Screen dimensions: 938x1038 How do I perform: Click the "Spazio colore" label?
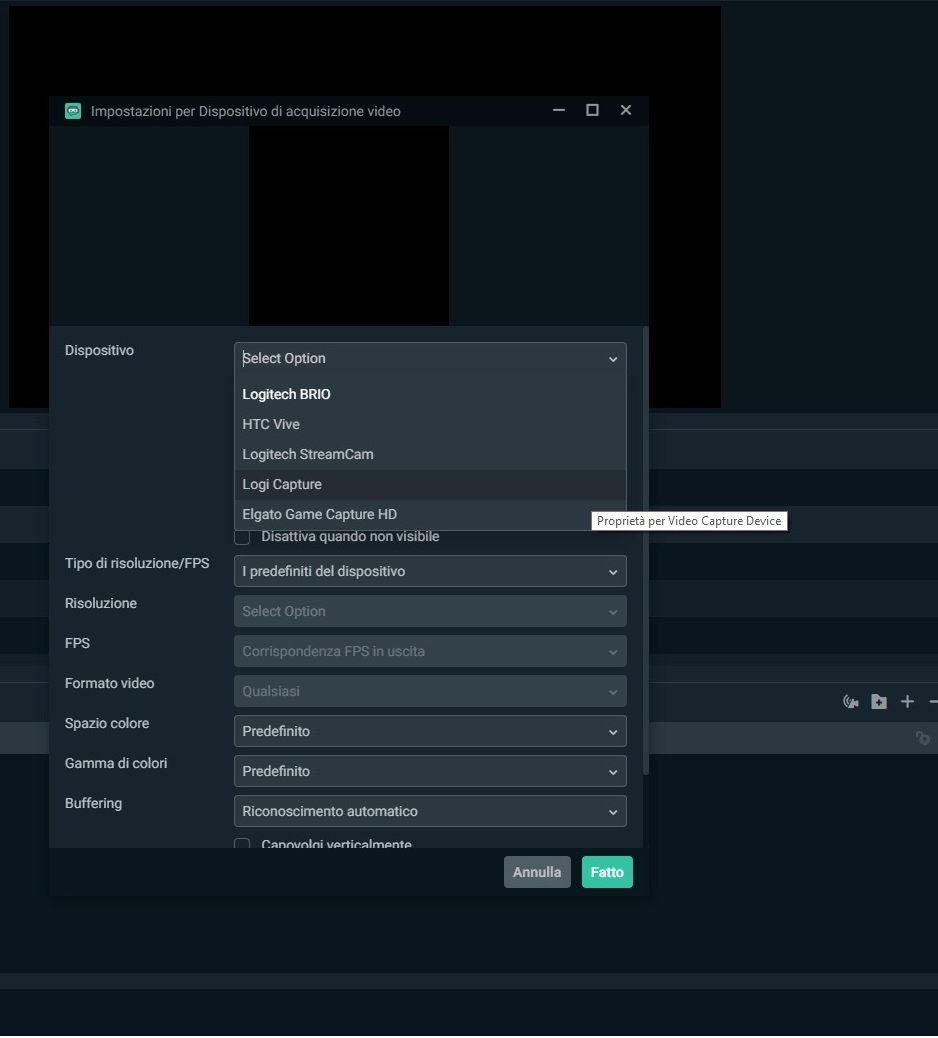click(107, 724)
